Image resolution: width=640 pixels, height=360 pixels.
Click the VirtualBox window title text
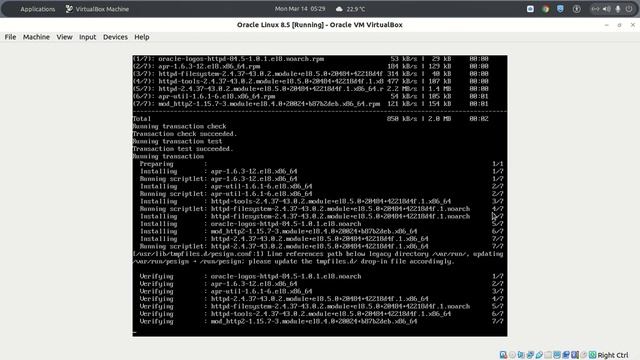click(x=320, y=24)
